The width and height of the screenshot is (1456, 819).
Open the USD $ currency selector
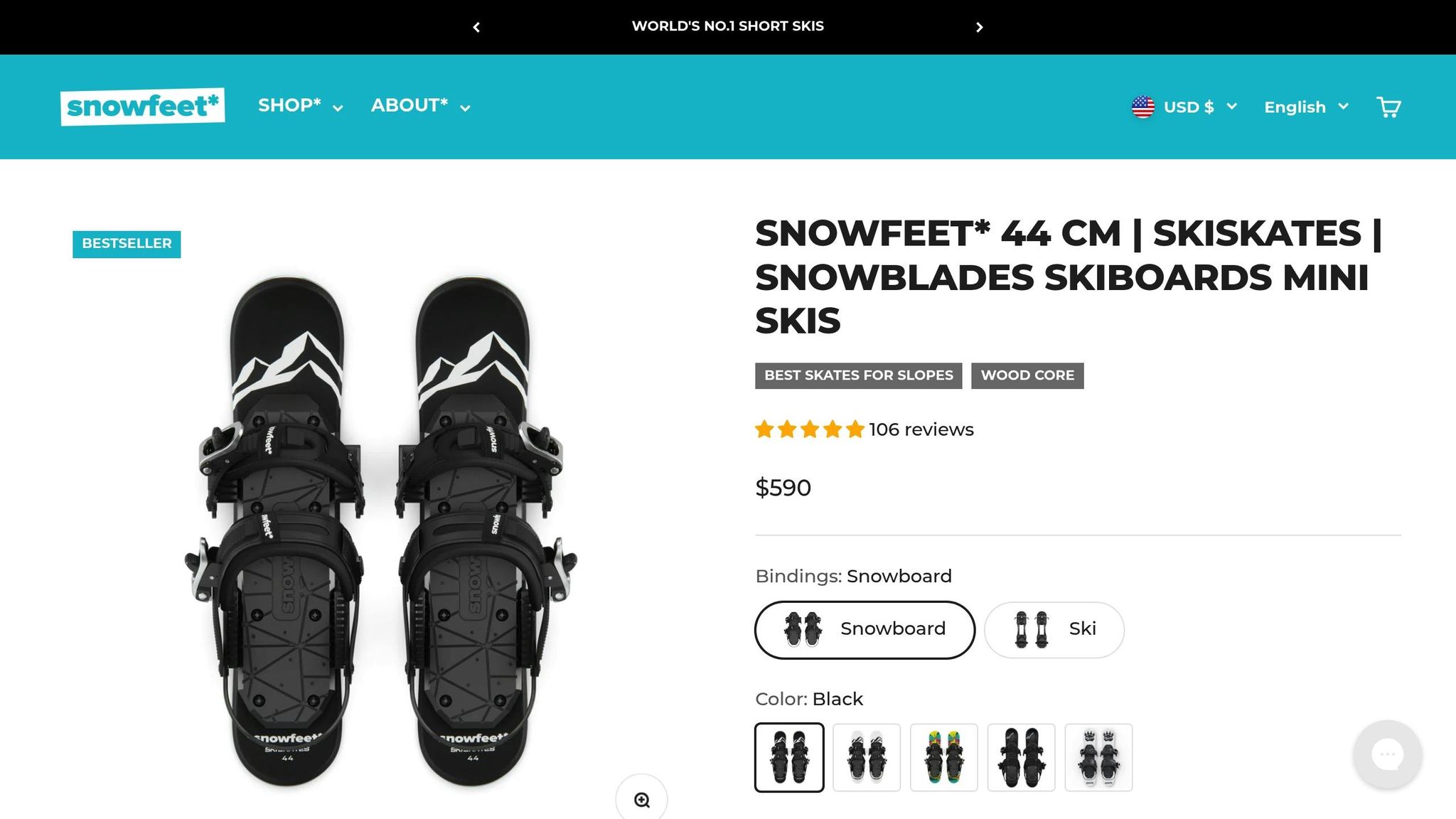pyautogui.click(x=1199, y=107)
